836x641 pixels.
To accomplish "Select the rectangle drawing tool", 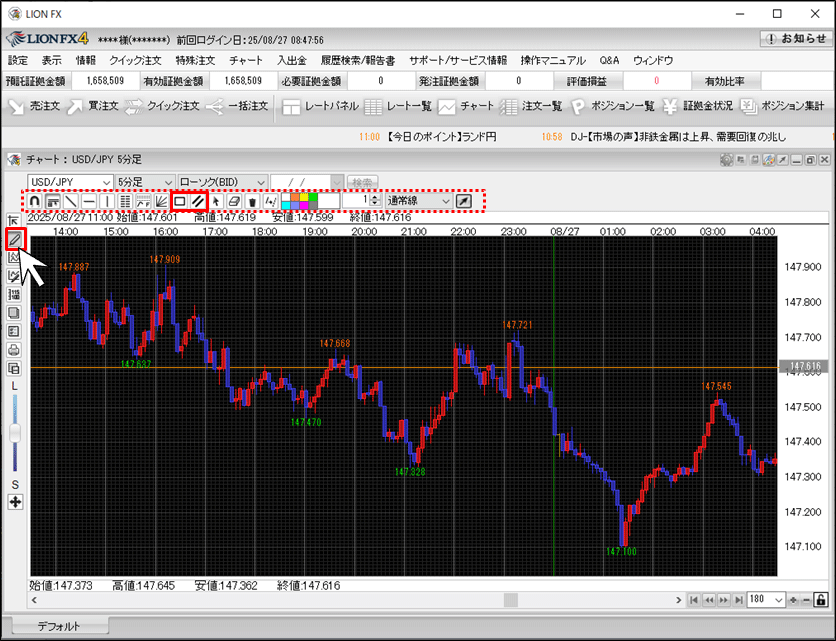I will pyautogui.click(x=180, y=201).
